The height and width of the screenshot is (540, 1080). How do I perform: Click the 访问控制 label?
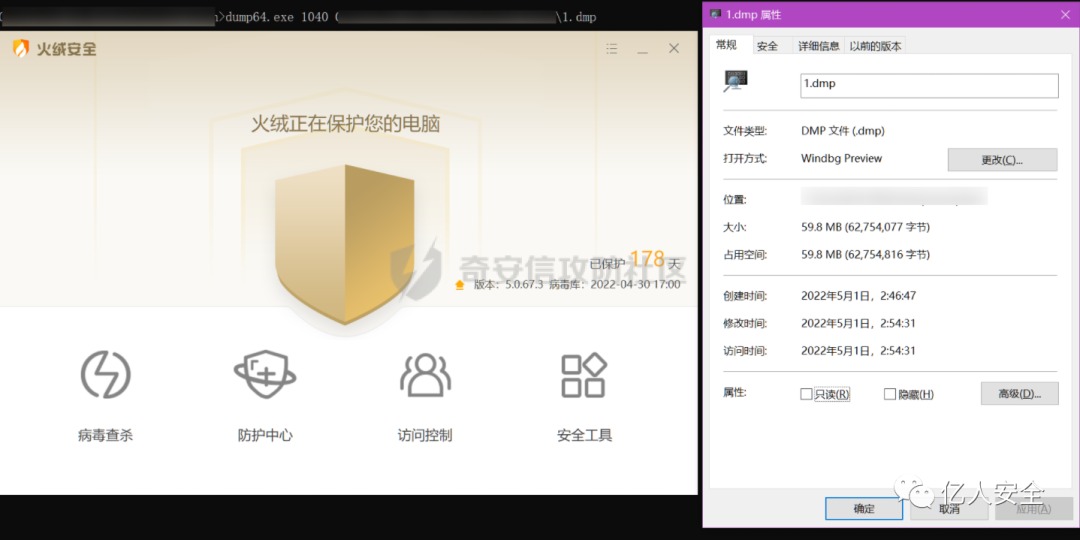point(425,435)
